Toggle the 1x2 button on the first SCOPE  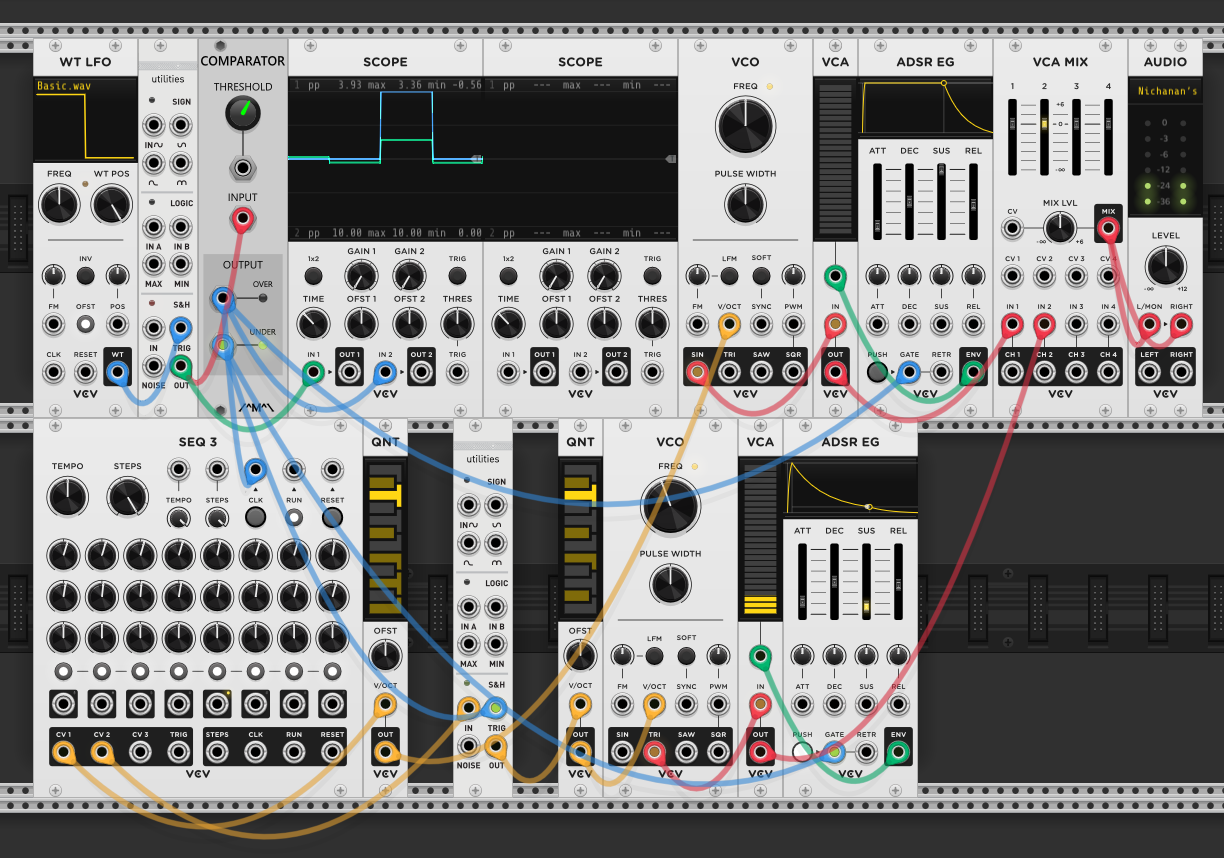(x=313, y=276)
